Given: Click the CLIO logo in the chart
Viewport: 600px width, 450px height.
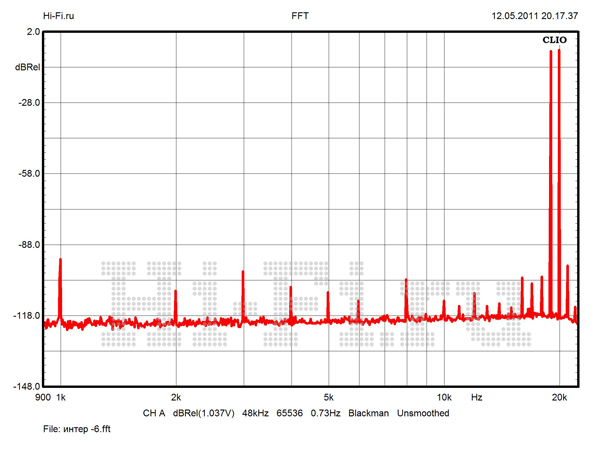Looking at the screenshot, I should pos(554,40).
